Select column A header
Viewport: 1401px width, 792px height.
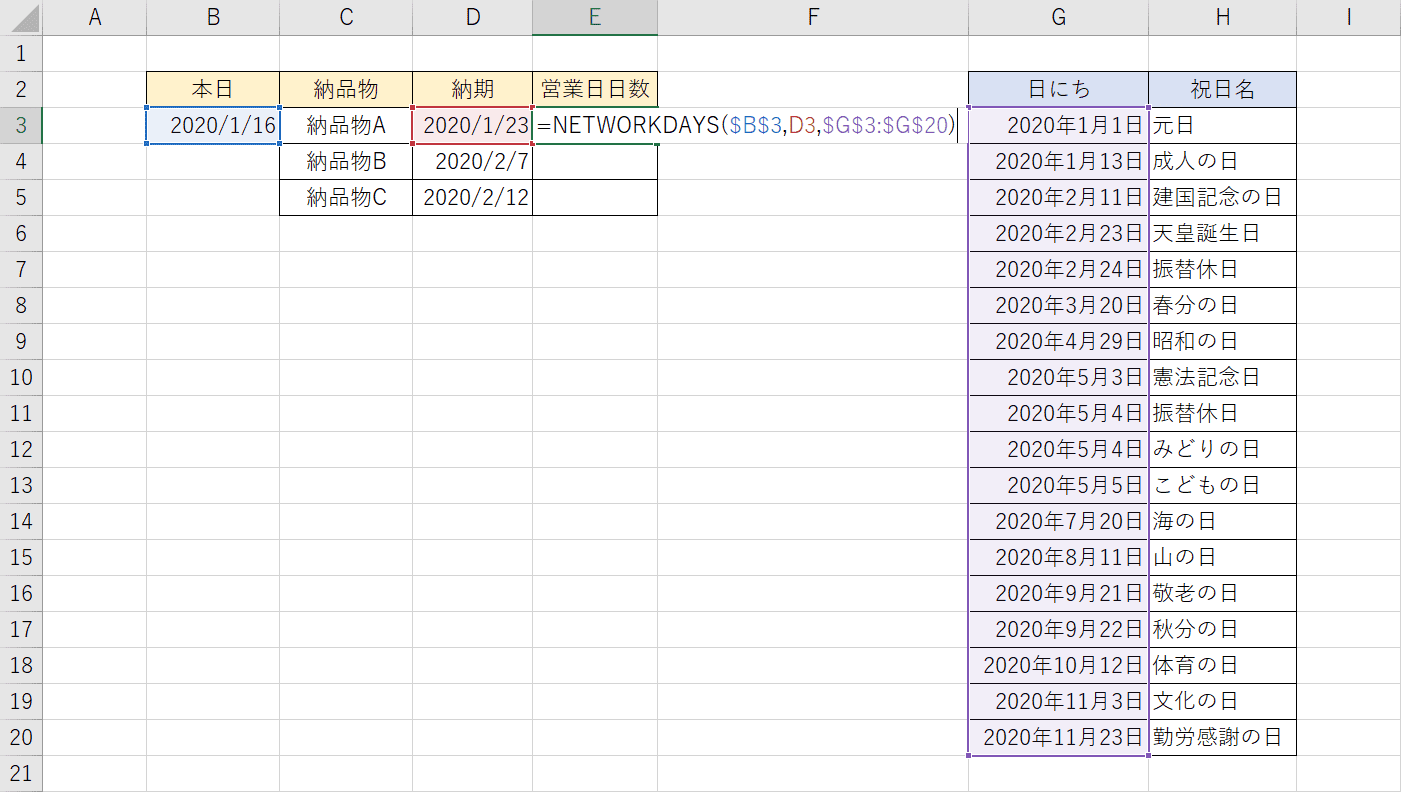[x=95, y=17]
